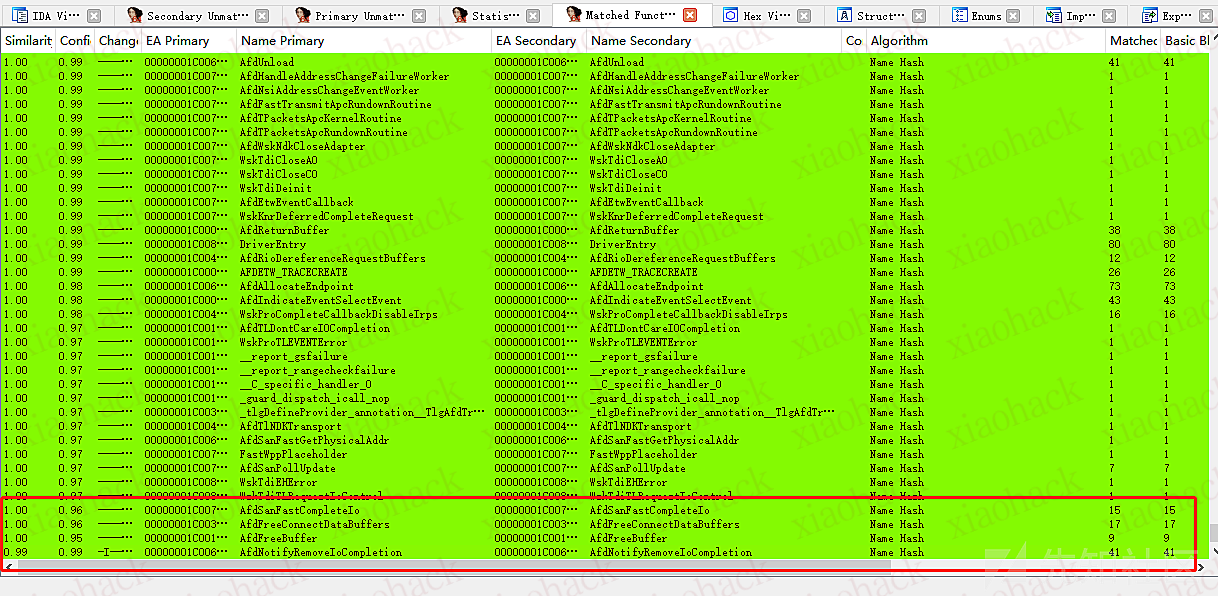Select the AfdNotifyRemoveIoCompletion primary function row
Screen dimensions: 1218x596
320,552
